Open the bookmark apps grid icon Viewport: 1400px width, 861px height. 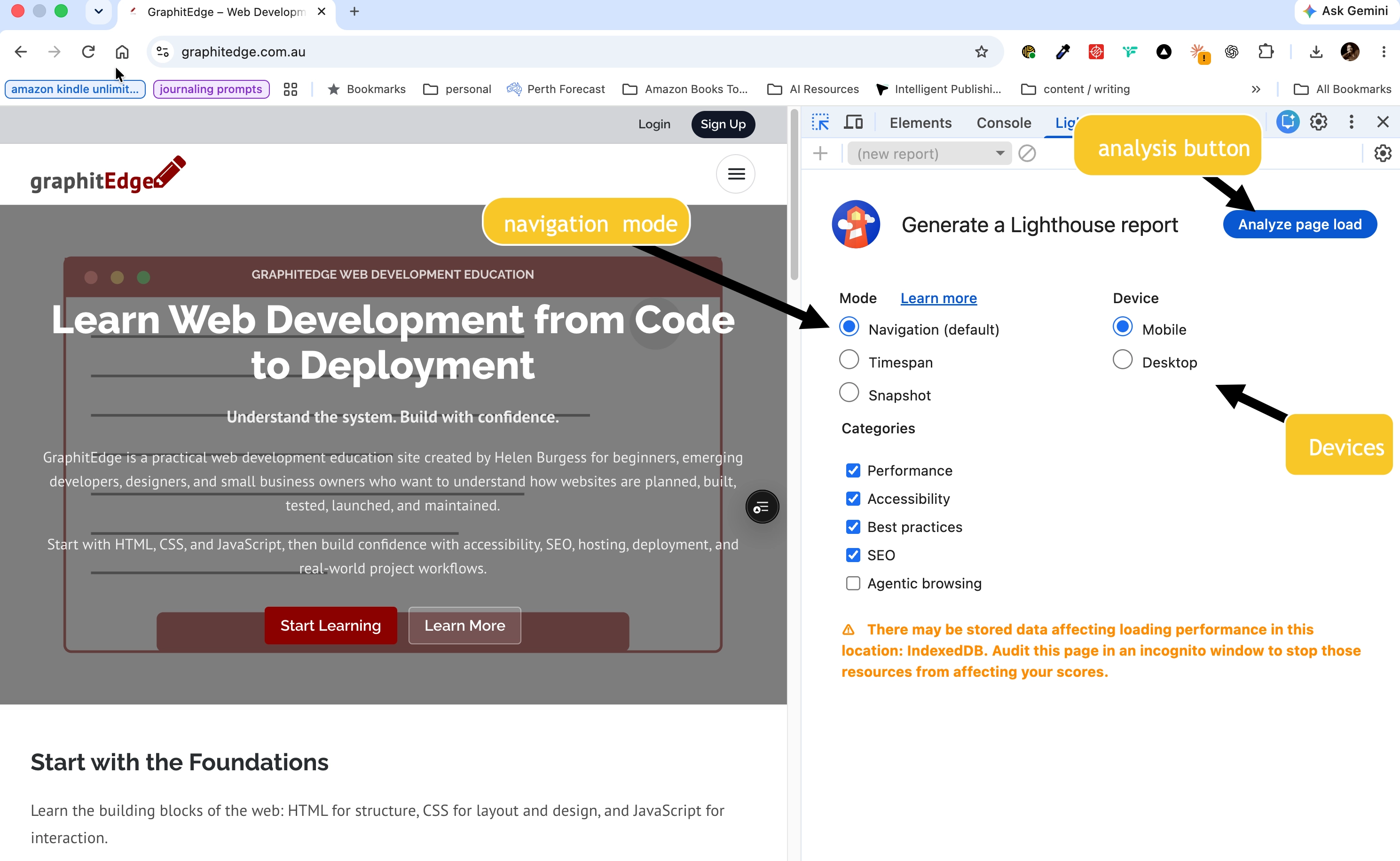click(291, 89)
